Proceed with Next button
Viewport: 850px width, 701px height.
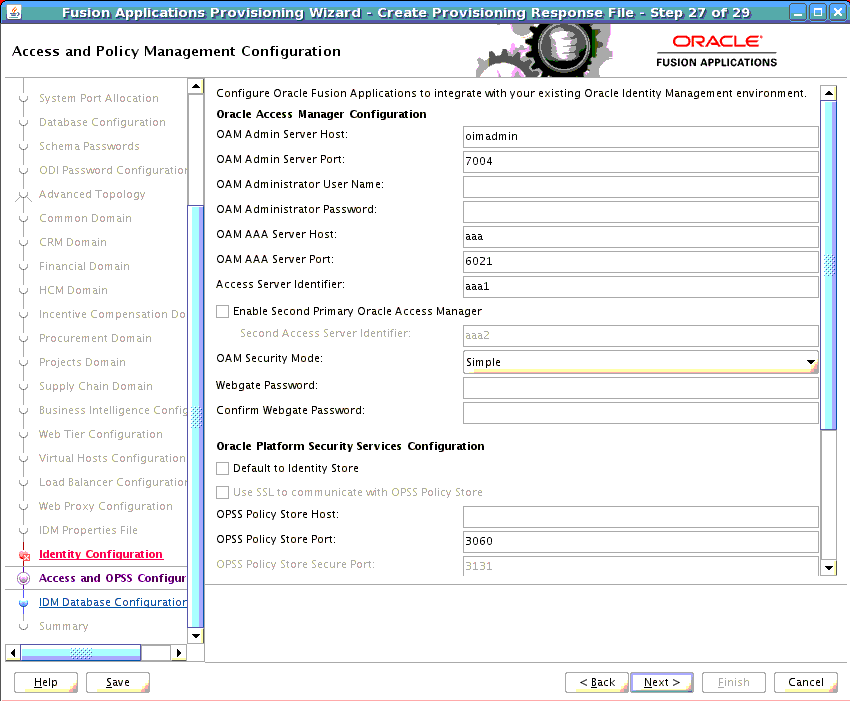click(662, 683)
